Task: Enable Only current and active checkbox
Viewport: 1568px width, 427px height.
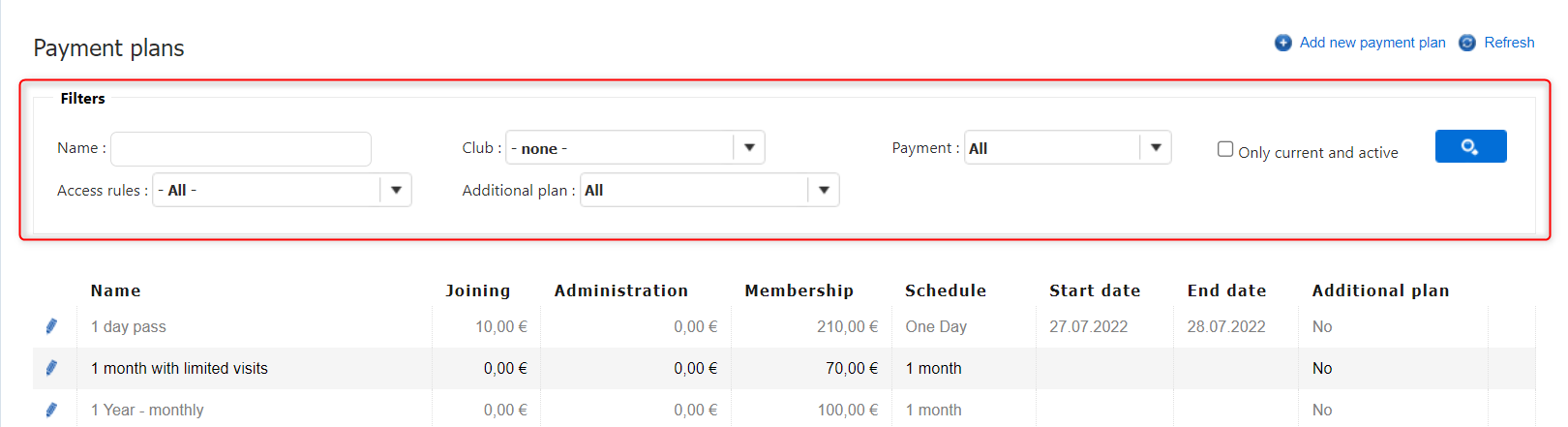Action: click(1225, 149)
